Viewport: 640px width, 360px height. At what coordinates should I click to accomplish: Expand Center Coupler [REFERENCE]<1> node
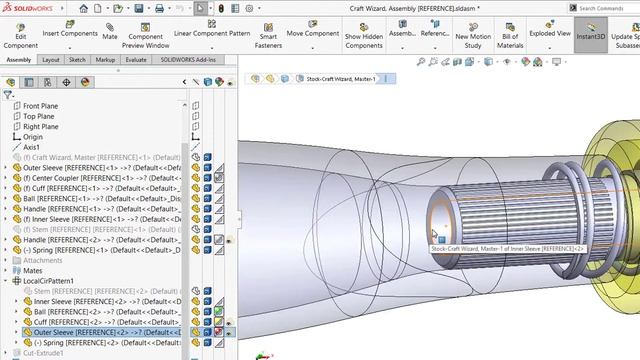tap(5, 178)
